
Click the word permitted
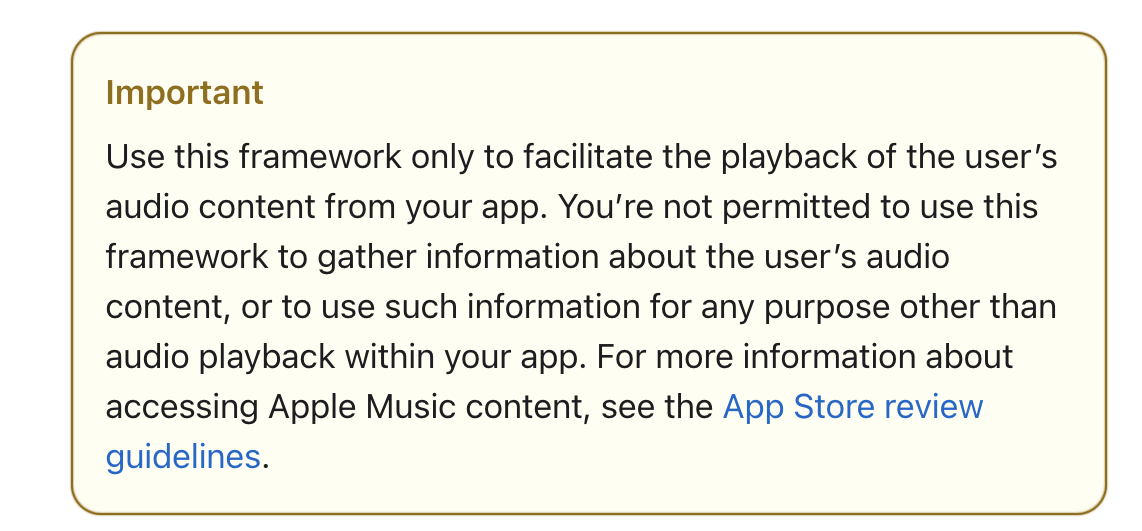pyautogui.click(x=790, y=207)
